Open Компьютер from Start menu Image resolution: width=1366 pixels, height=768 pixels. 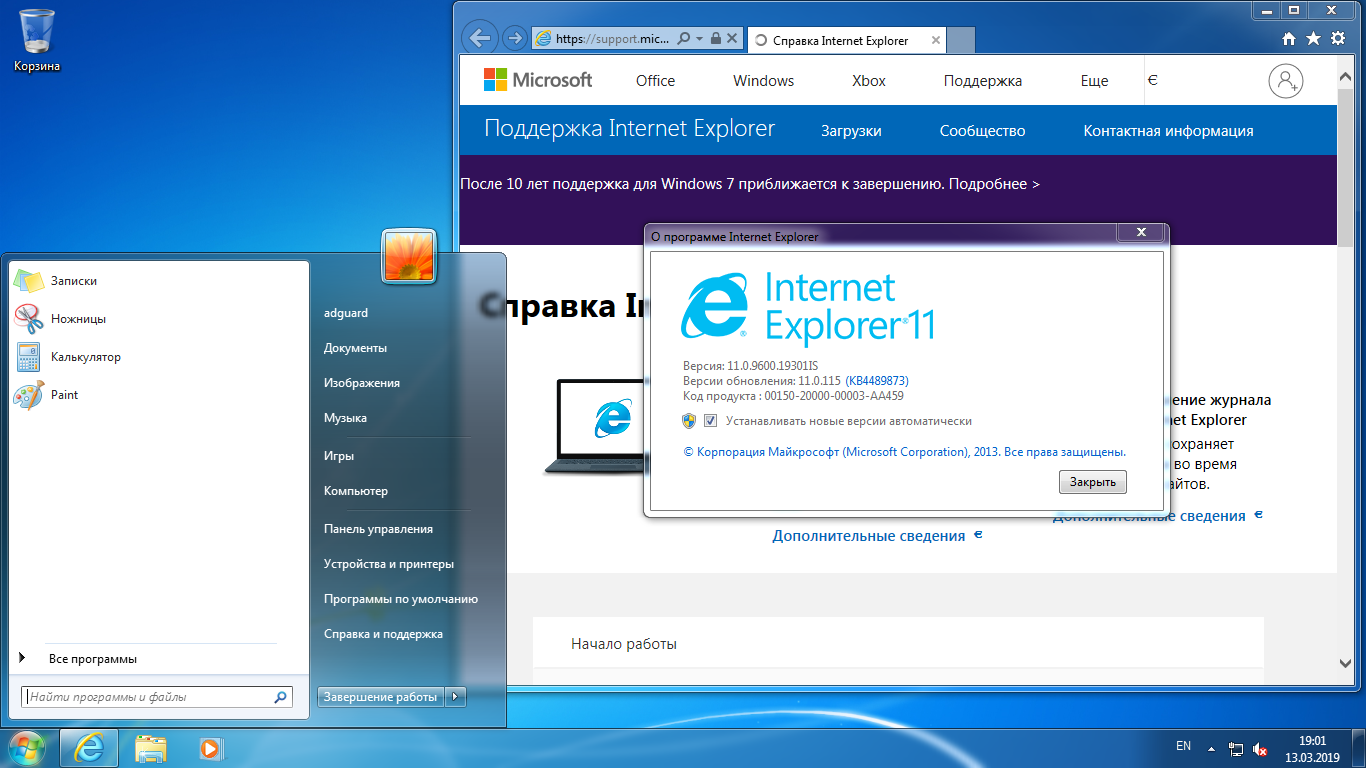[x=356, y=491]
